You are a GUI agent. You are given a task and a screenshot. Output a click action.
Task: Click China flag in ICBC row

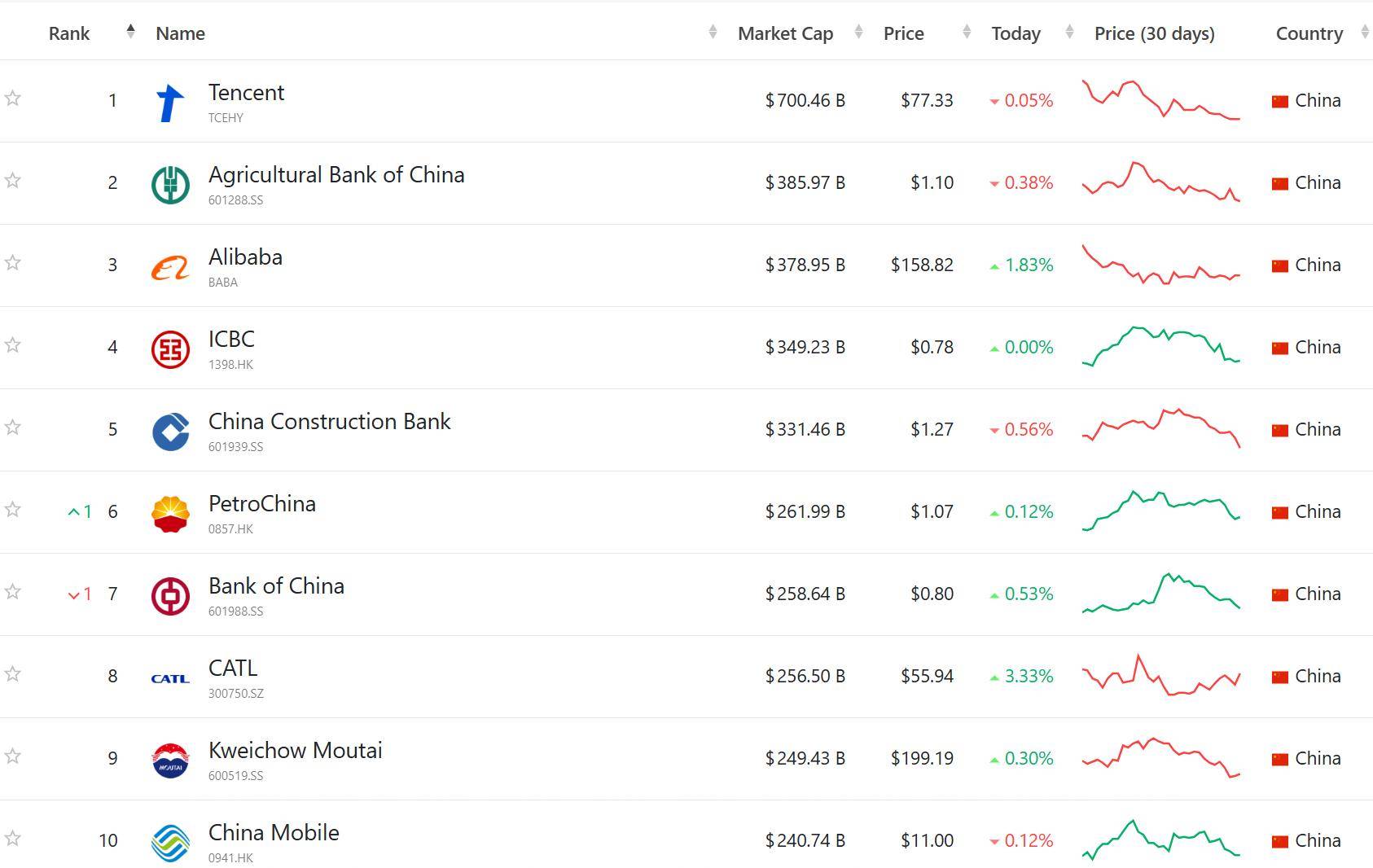(x=1280, y=348)
